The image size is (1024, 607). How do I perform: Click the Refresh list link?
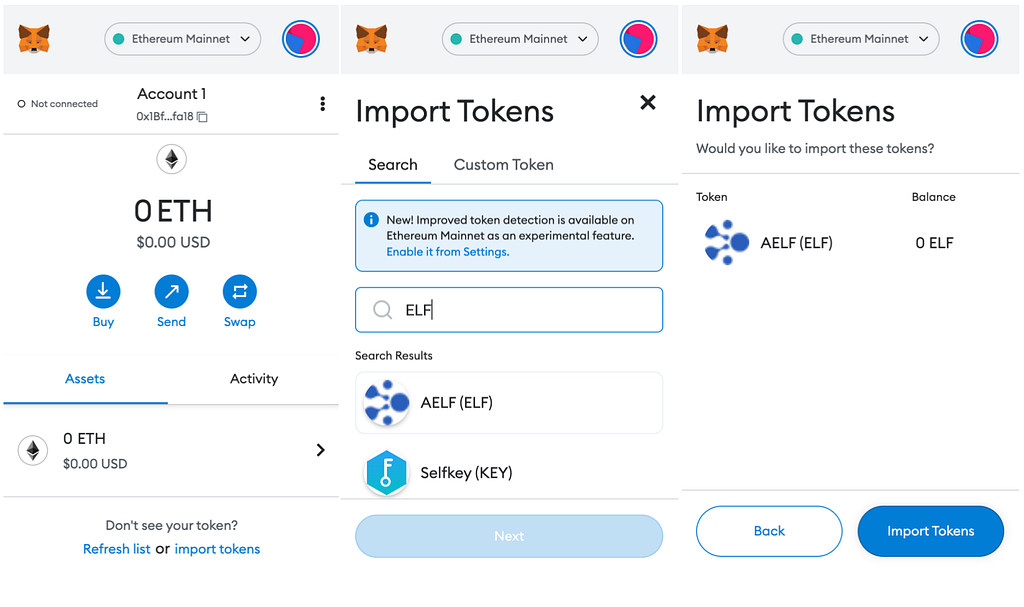click(x=117, y=549)
